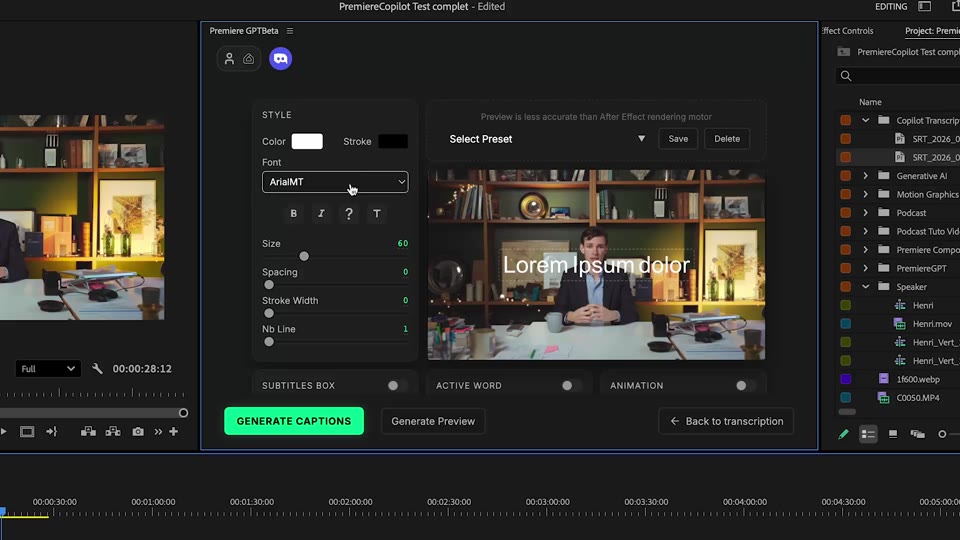Image resolution: width=960 pixels, height=540 pixels.
Task: Delete the selected preset
Action: (727, 139)
